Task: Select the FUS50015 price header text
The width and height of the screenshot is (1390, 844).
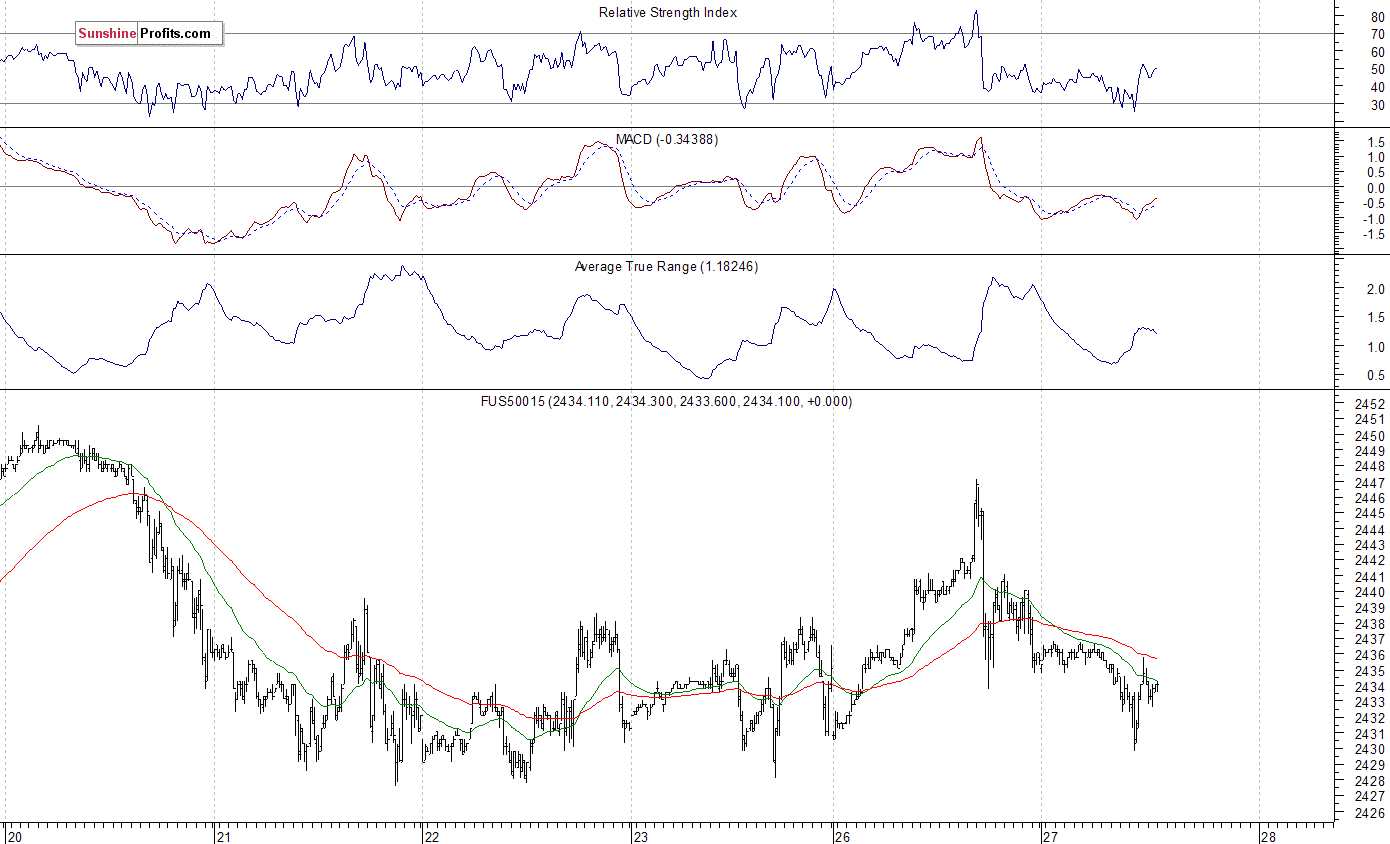Action: (666, 401)
